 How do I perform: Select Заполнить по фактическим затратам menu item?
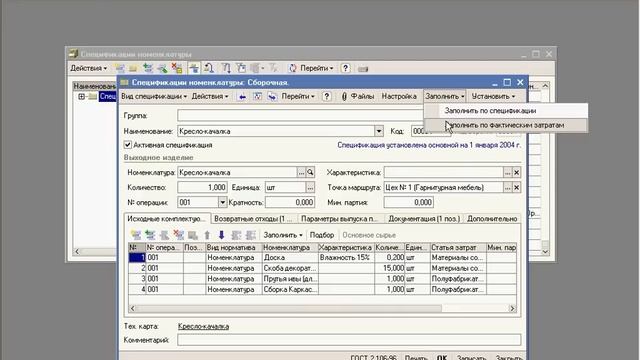click(x=506, y=125)
